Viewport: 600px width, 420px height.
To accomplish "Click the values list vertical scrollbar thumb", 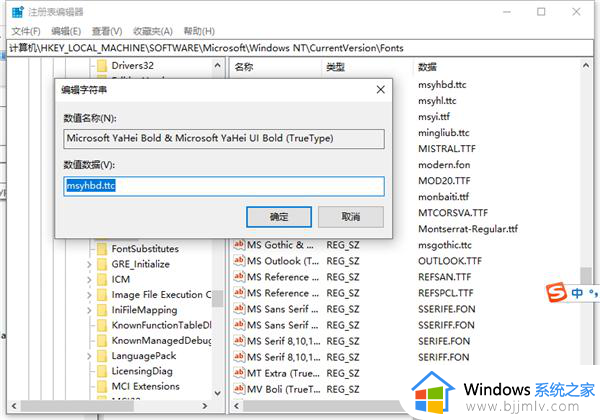I will pos(586,276).
